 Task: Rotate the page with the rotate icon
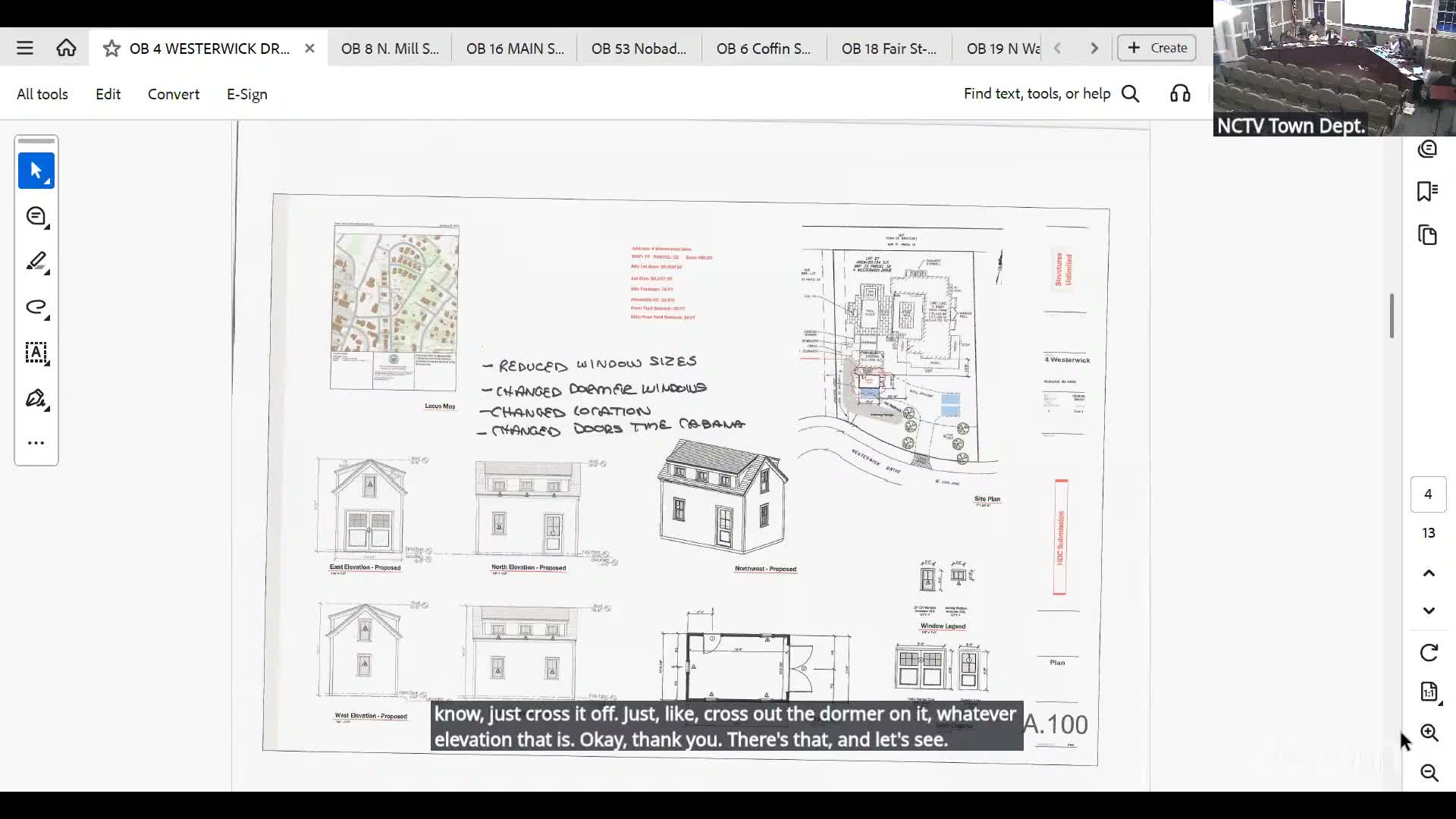tap(1429, 651)
